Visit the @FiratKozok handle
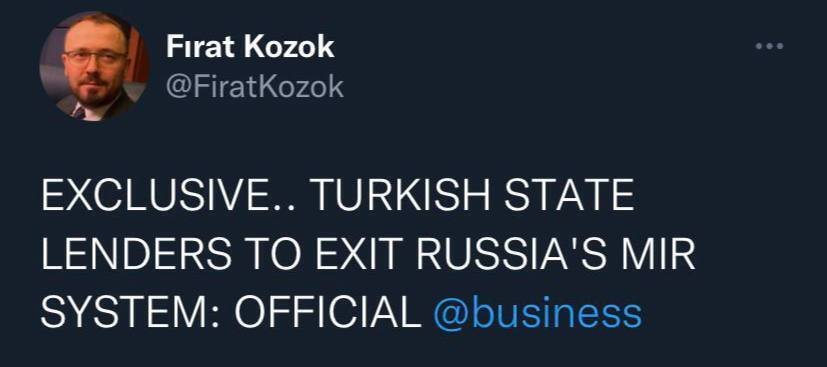Image resolution: width=827 pixels, height=367 pixels. click(255, 86)
